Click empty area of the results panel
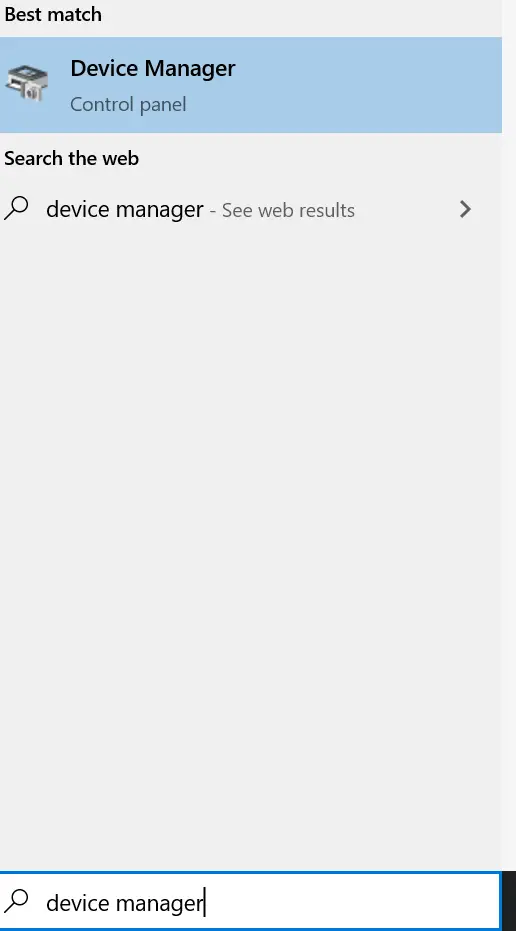The width and height of the screenshot is (516, 931). coord(251,534)
